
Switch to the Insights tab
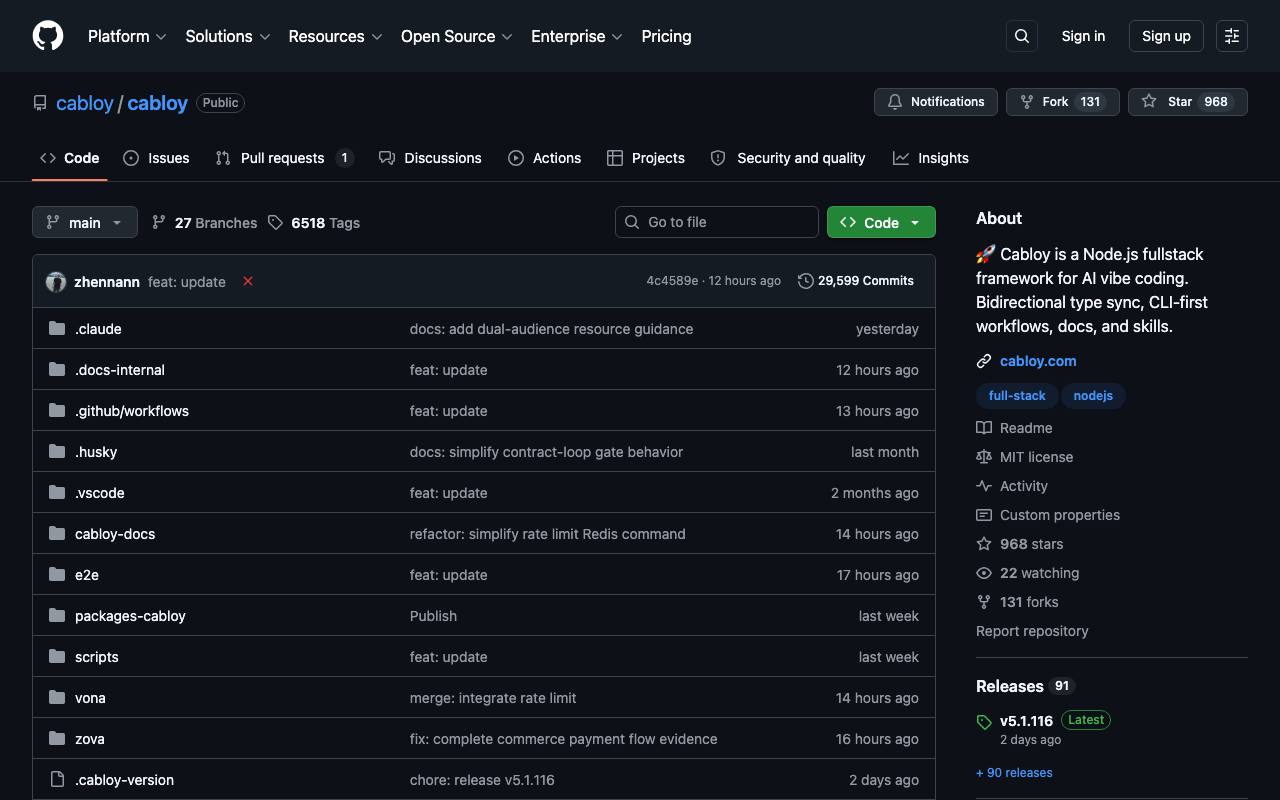[931, 158]
